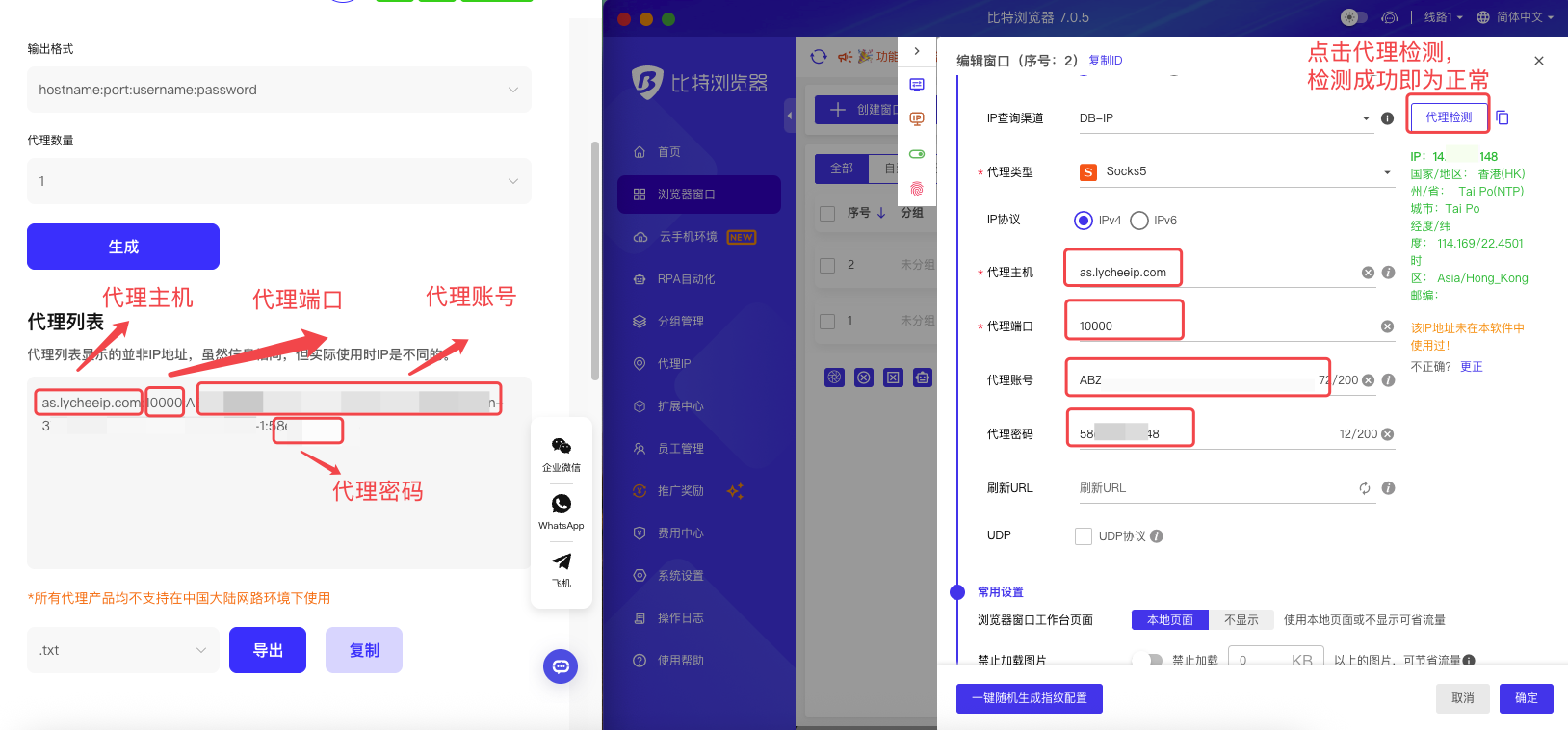Open the IP查询渠道 DB-IP dropdown
1568x730 pixels.
tap(1224, 118)
